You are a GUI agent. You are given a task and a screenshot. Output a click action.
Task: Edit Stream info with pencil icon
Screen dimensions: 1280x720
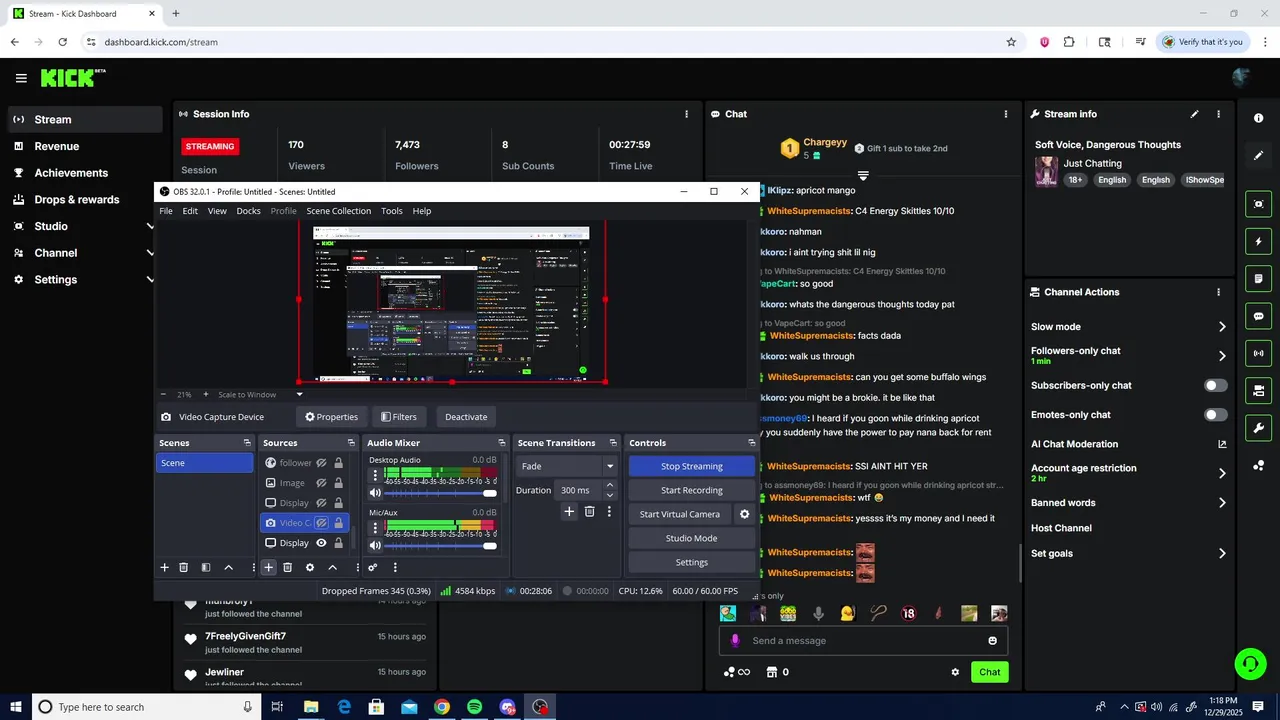point(1194,114)
